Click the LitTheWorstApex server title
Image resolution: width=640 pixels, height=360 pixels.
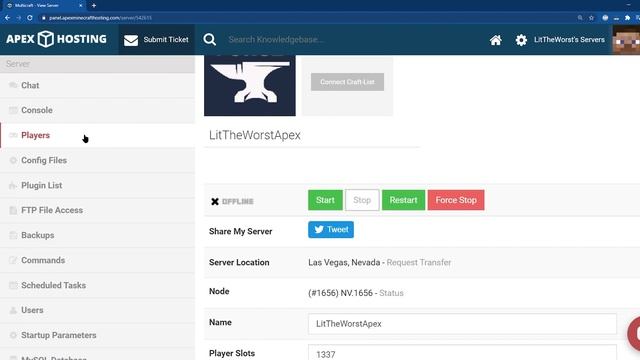click(x=255, y=135)
